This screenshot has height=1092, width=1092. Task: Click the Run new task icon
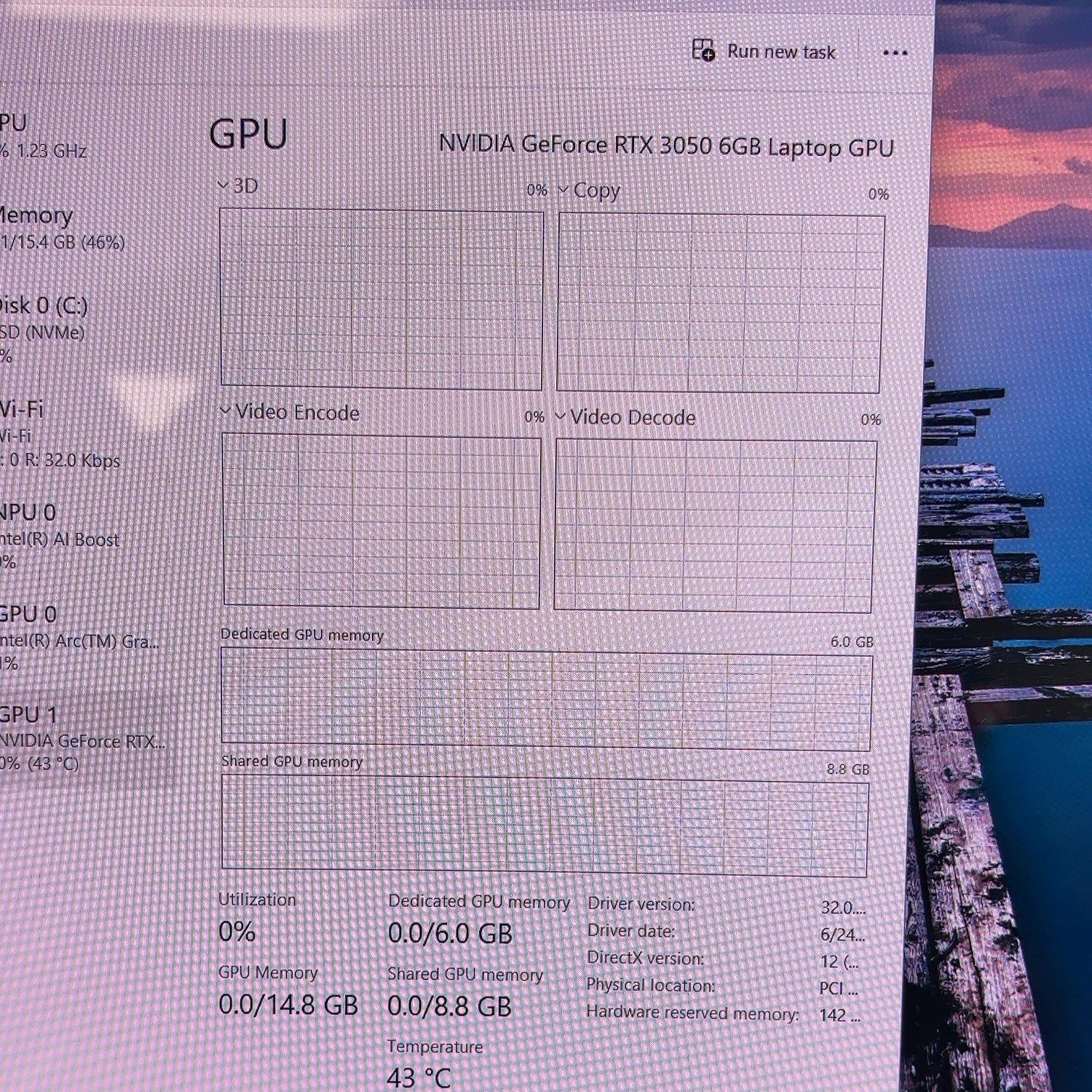click(x=703, y=50)
